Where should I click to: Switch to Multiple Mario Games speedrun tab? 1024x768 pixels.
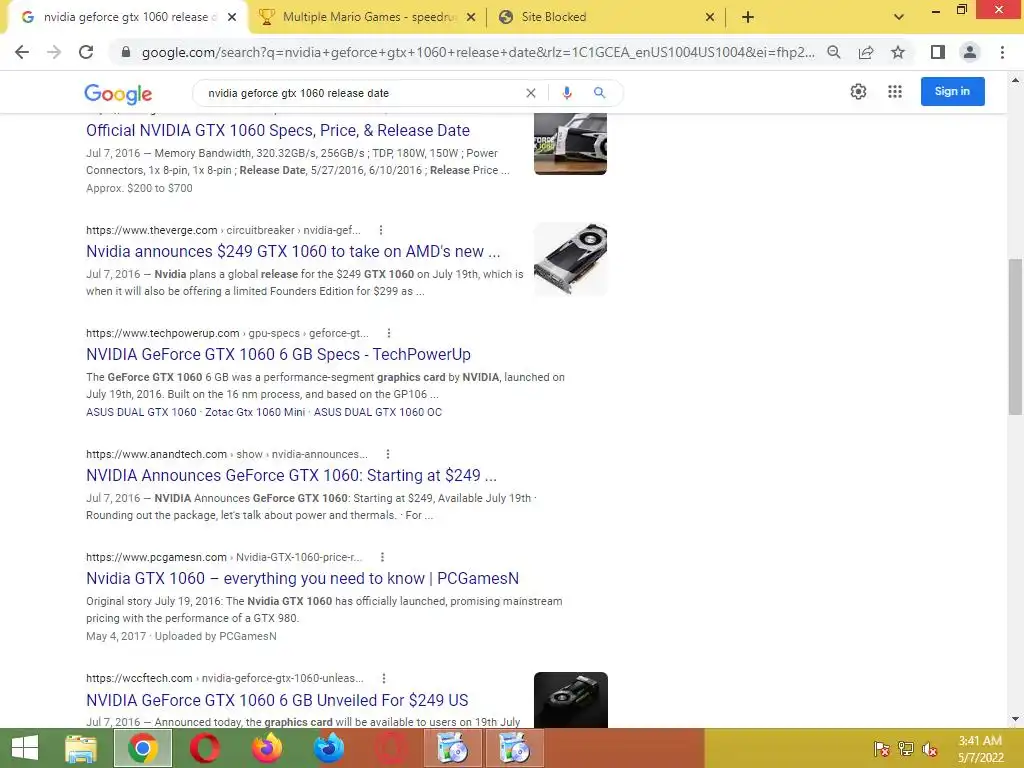(x=368, y=17)
